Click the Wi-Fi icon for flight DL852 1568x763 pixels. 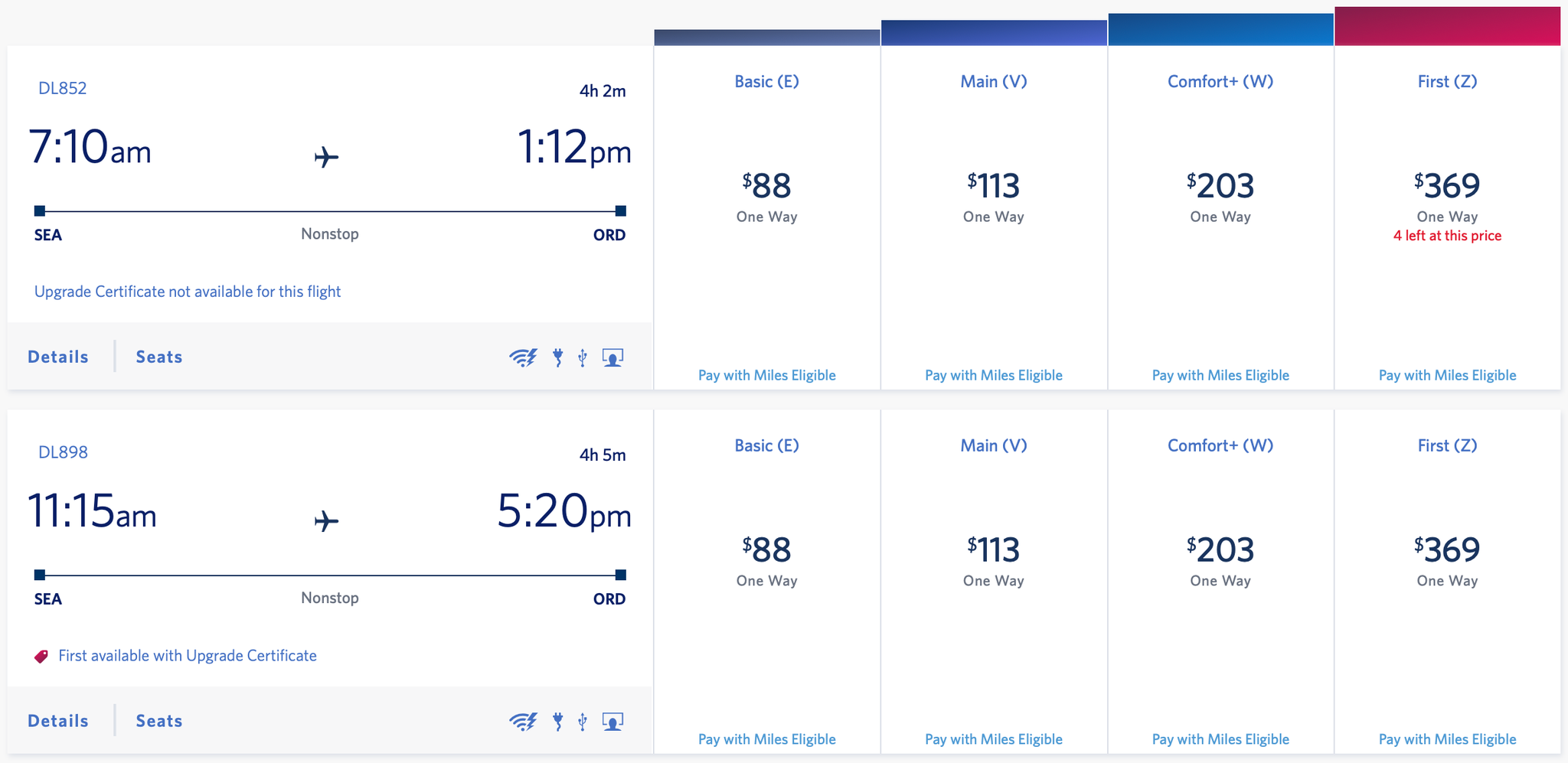coord(523,356)
